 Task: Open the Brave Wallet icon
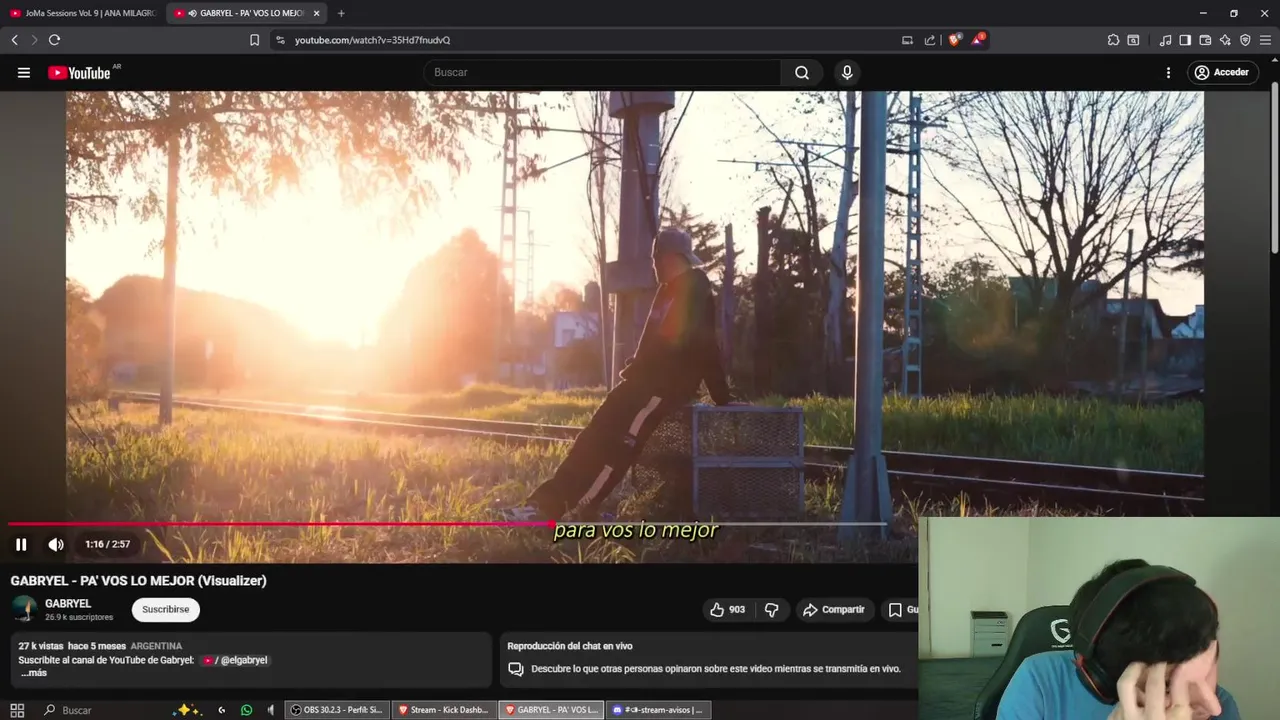click(x=1205, y=40)
